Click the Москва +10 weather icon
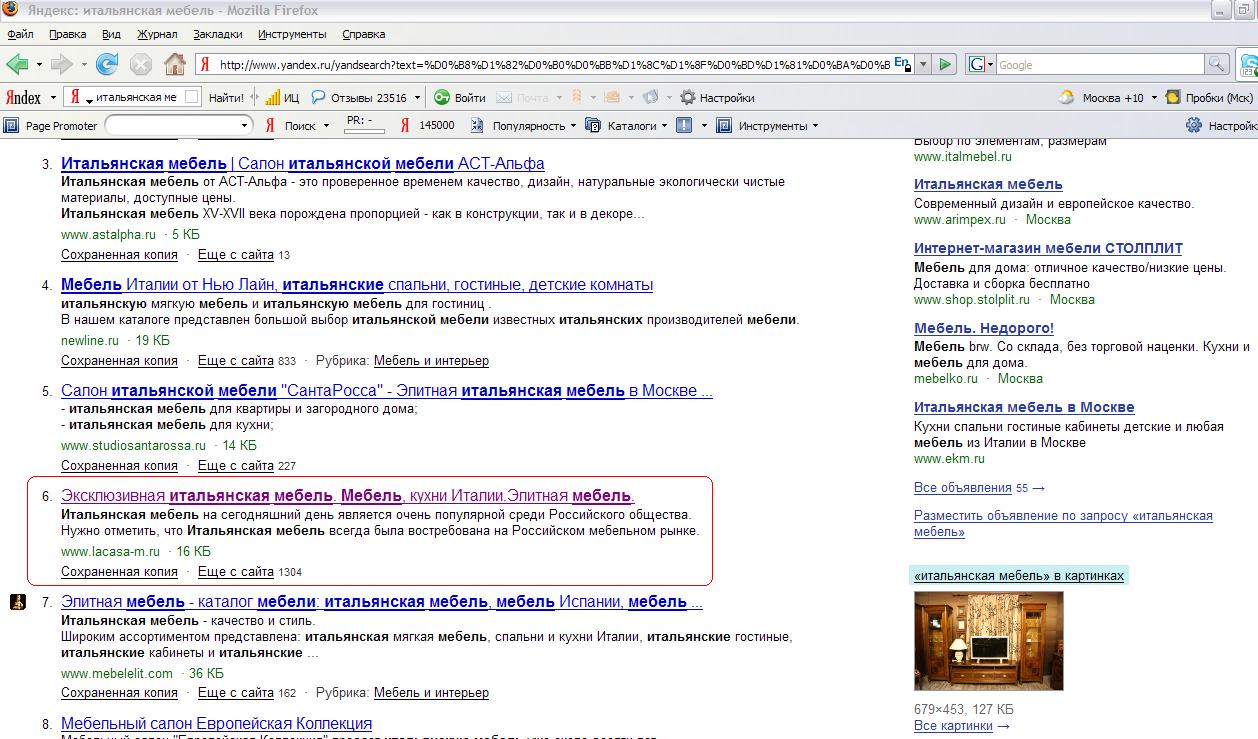1258x739 pixels. coord(1066,97)
